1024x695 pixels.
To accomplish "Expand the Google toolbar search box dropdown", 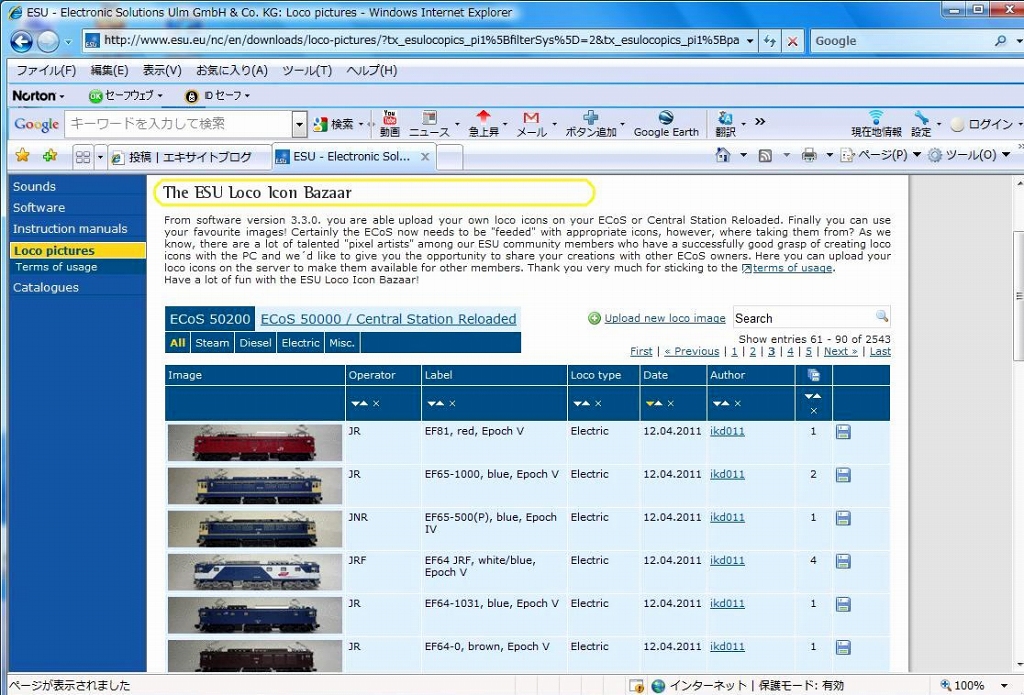I will pyautogui.click(x=299, y=124).
